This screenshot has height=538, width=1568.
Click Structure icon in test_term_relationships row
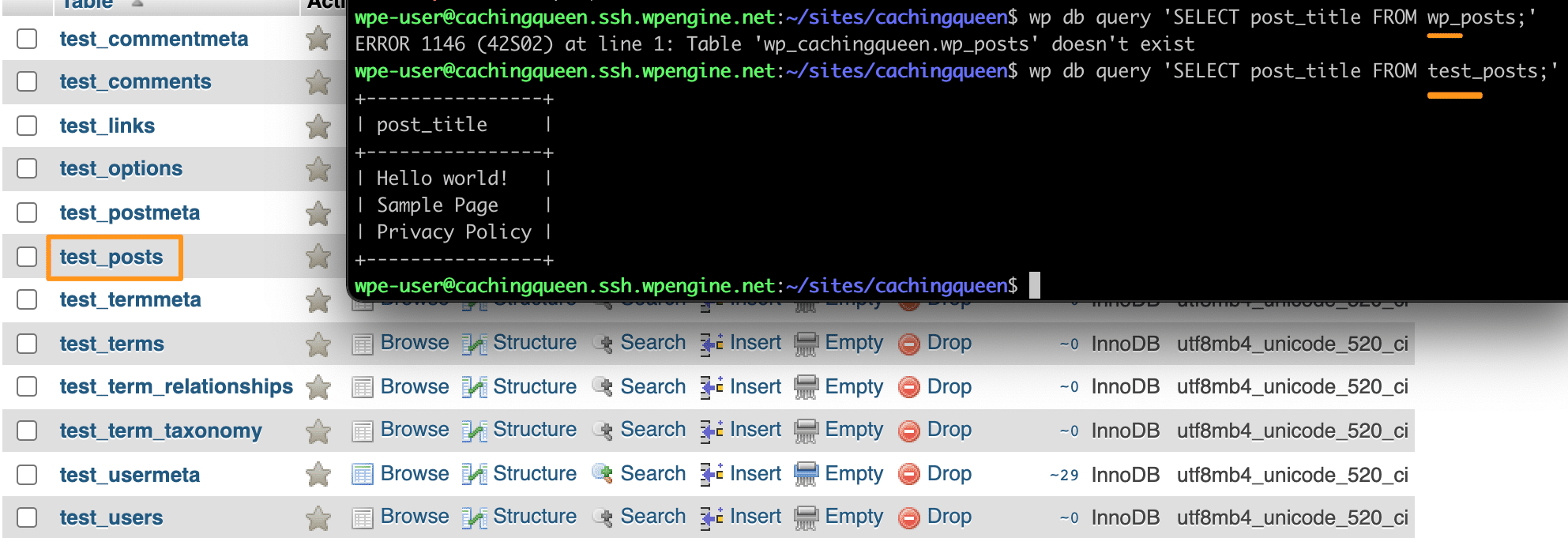point(475,387)
